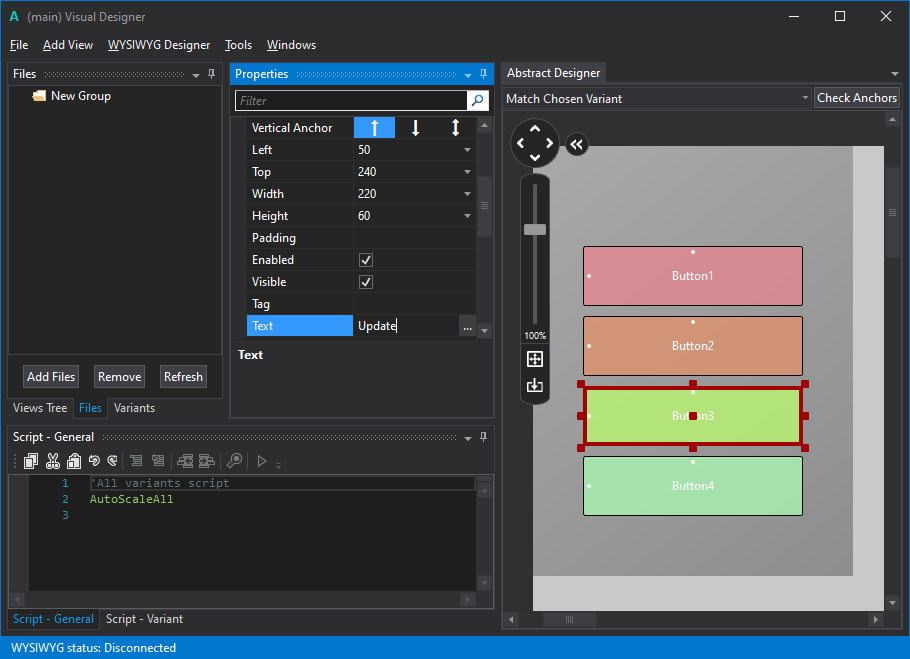Toggle the downward Vertical Anchor arrow
Viewport: 910px width, 659px height.
[415, 127]
